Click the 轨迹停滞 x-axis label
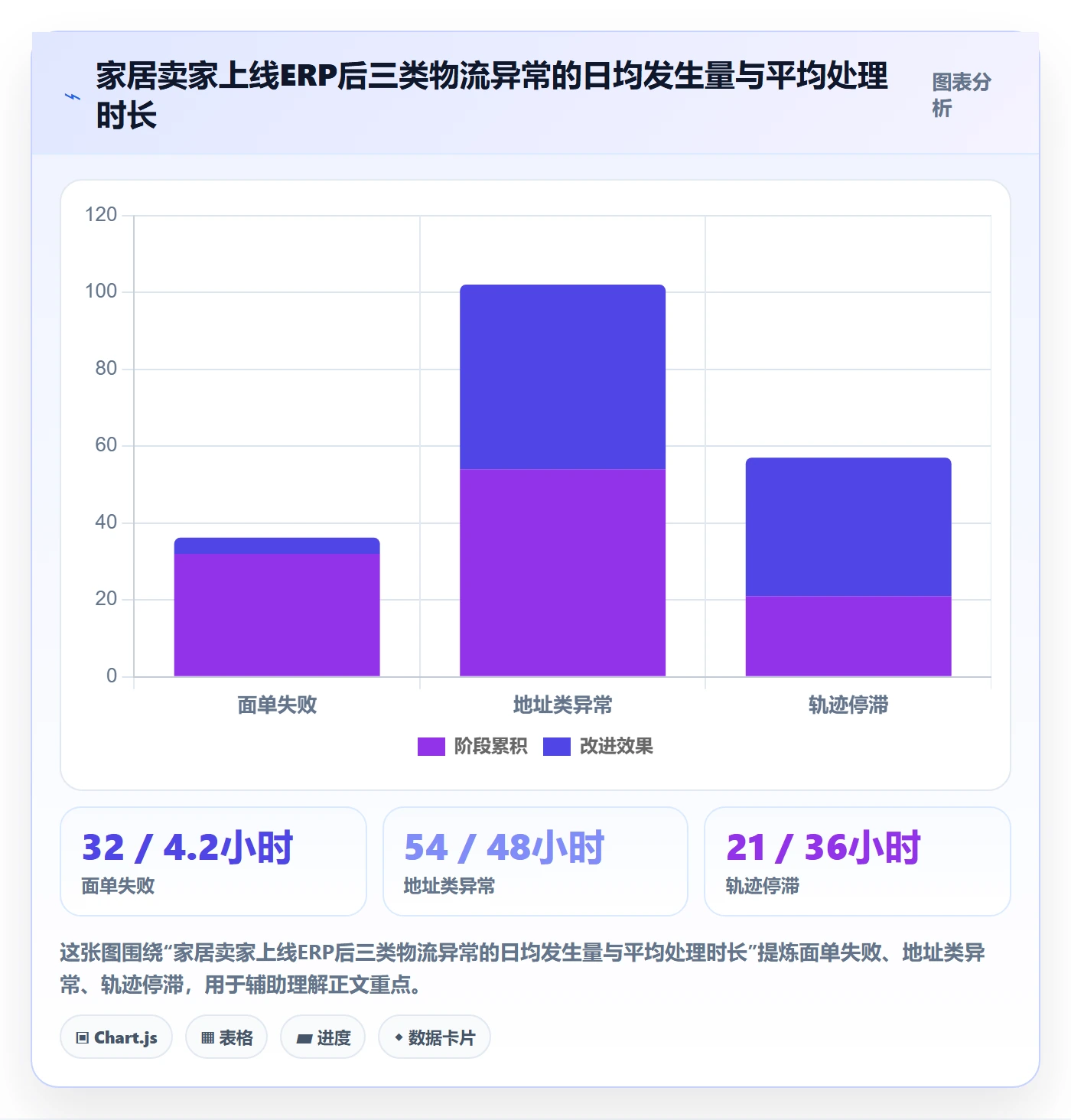Image resolution: width=1071 pixels, height=1120 pixels. (848, 705)
